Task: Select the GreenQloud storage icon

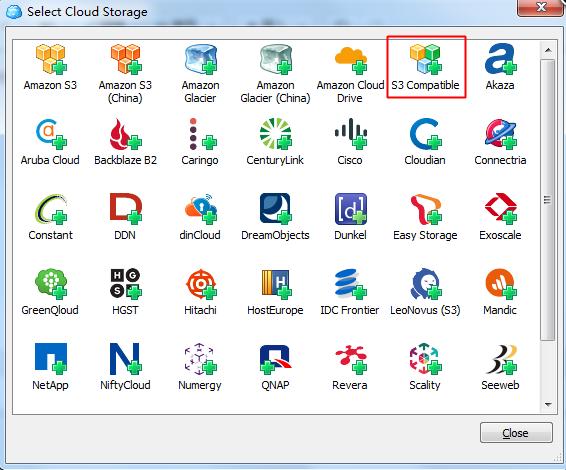Action: (x=51, y=284)
